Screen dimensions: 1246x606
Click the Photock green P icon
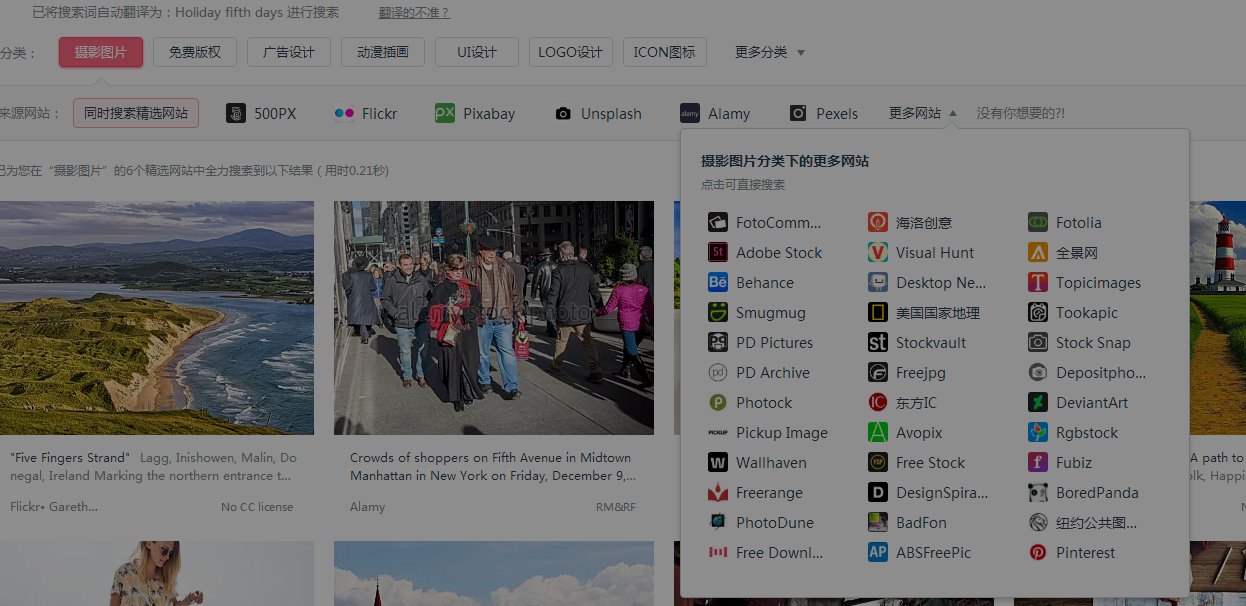(x=717, y=402)
